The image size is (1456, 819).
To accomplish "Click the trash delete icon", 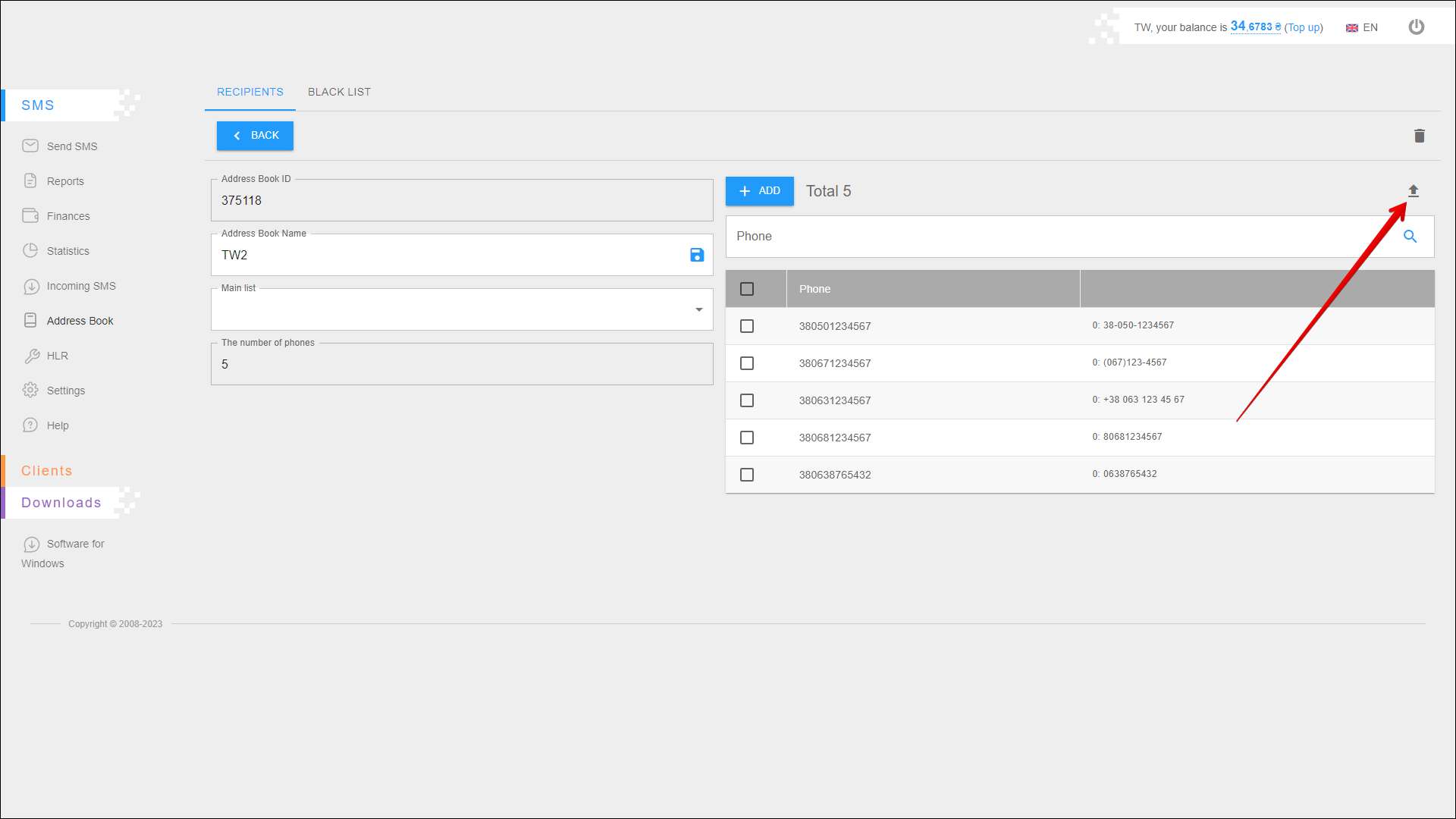I will pos(1419,136).
